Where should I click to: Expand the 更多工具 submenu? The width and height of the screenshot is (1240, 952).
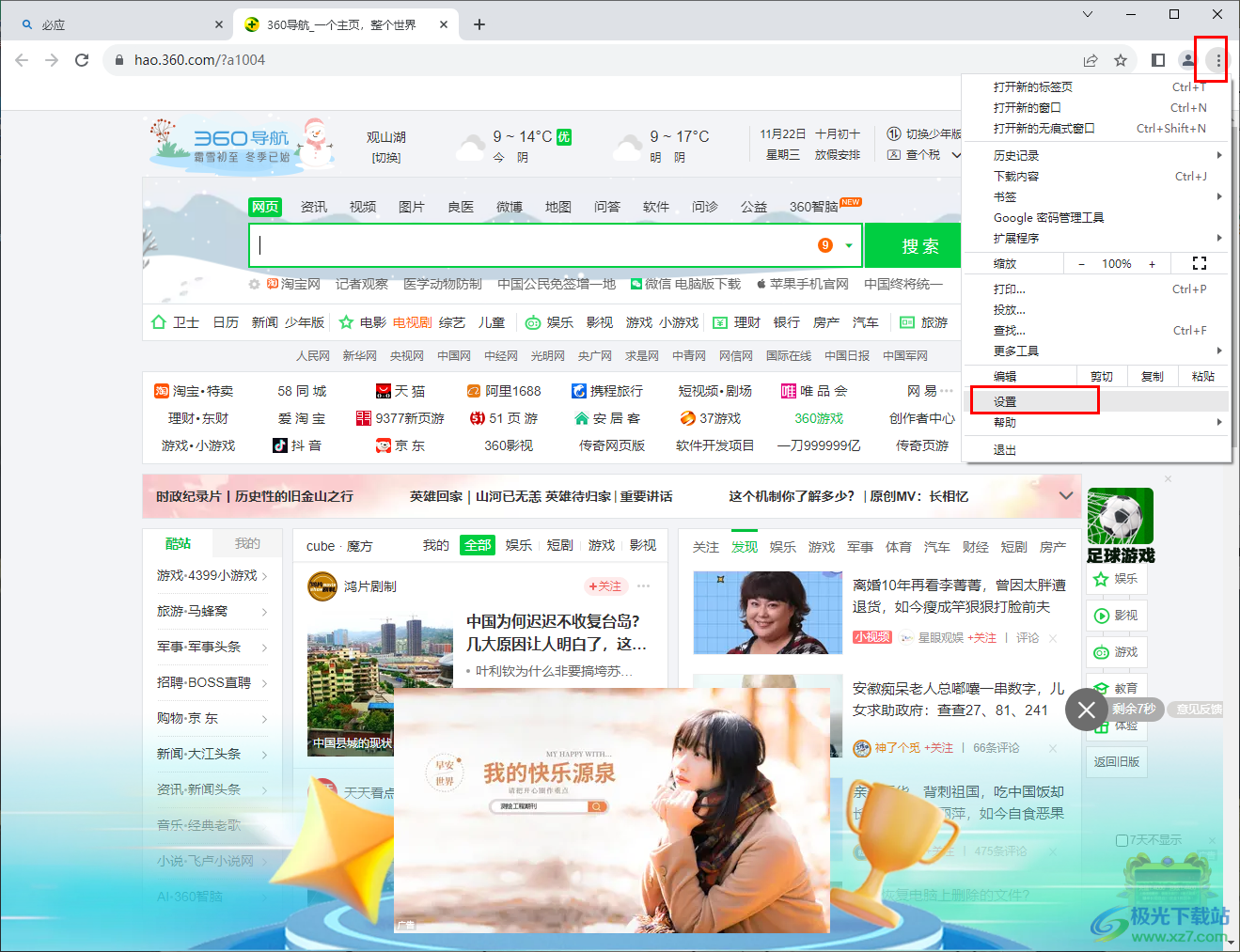click(1219, 351)
